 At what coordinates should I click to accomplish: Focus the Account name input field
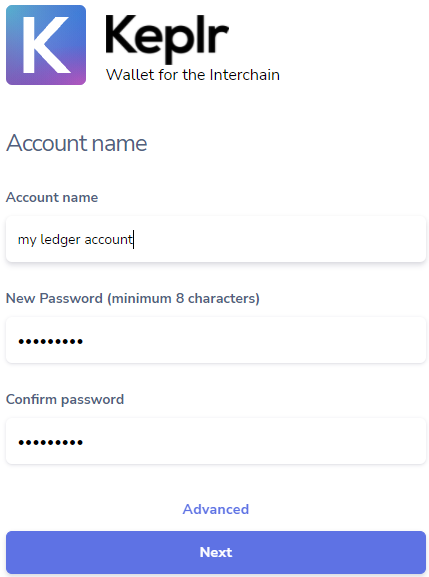(x=216, y=239)
